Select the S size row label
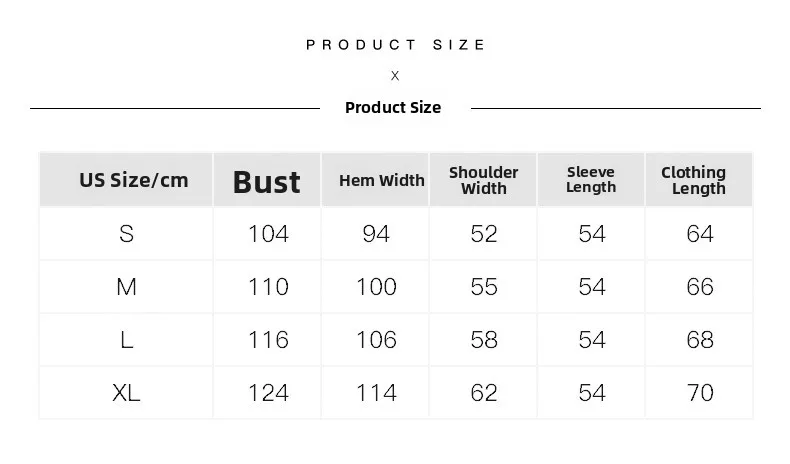The height and width of the screenshot is (464, 790). (126, 234)
